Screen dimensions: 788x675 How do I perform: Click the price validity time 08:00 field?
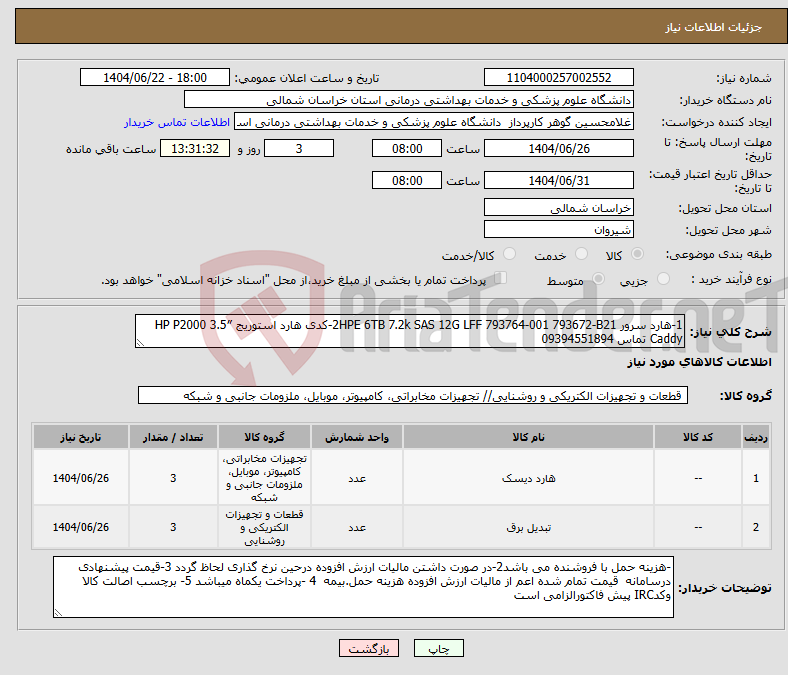[x=407, y=180]
